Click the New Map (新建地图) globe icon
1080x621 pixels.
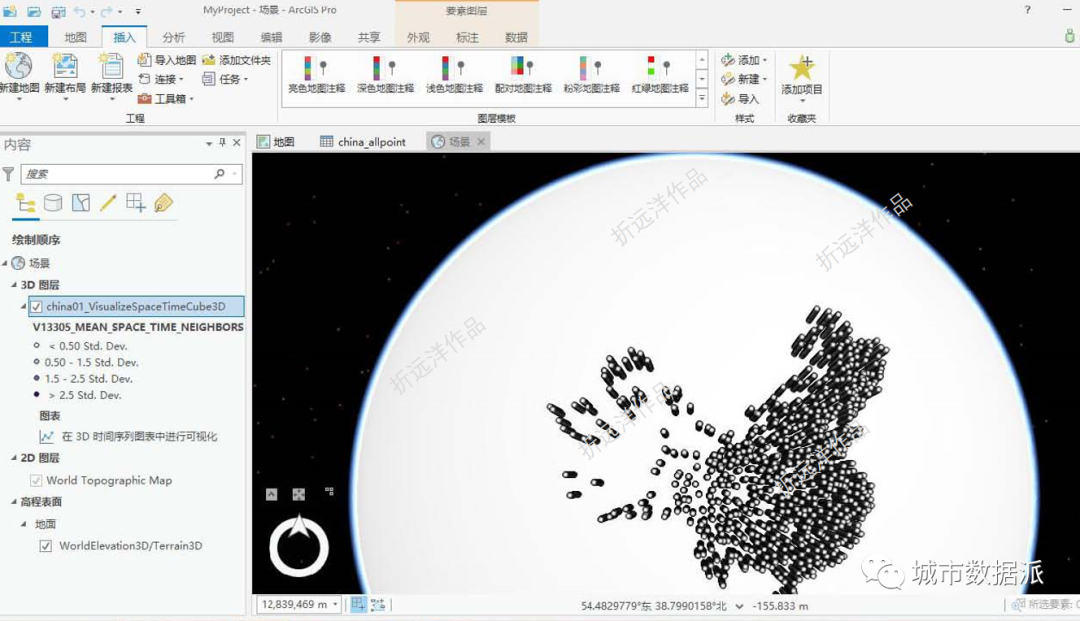(19, 66)
